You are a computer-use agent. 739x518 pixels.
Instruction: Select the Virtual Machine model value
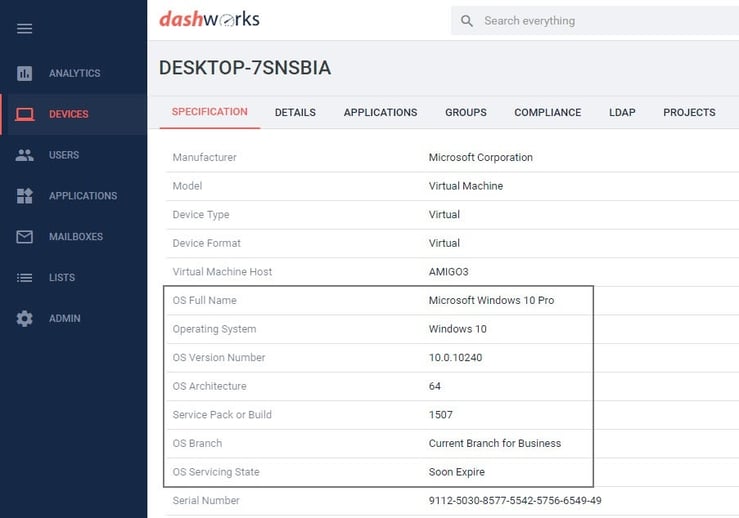pos(466,186)
